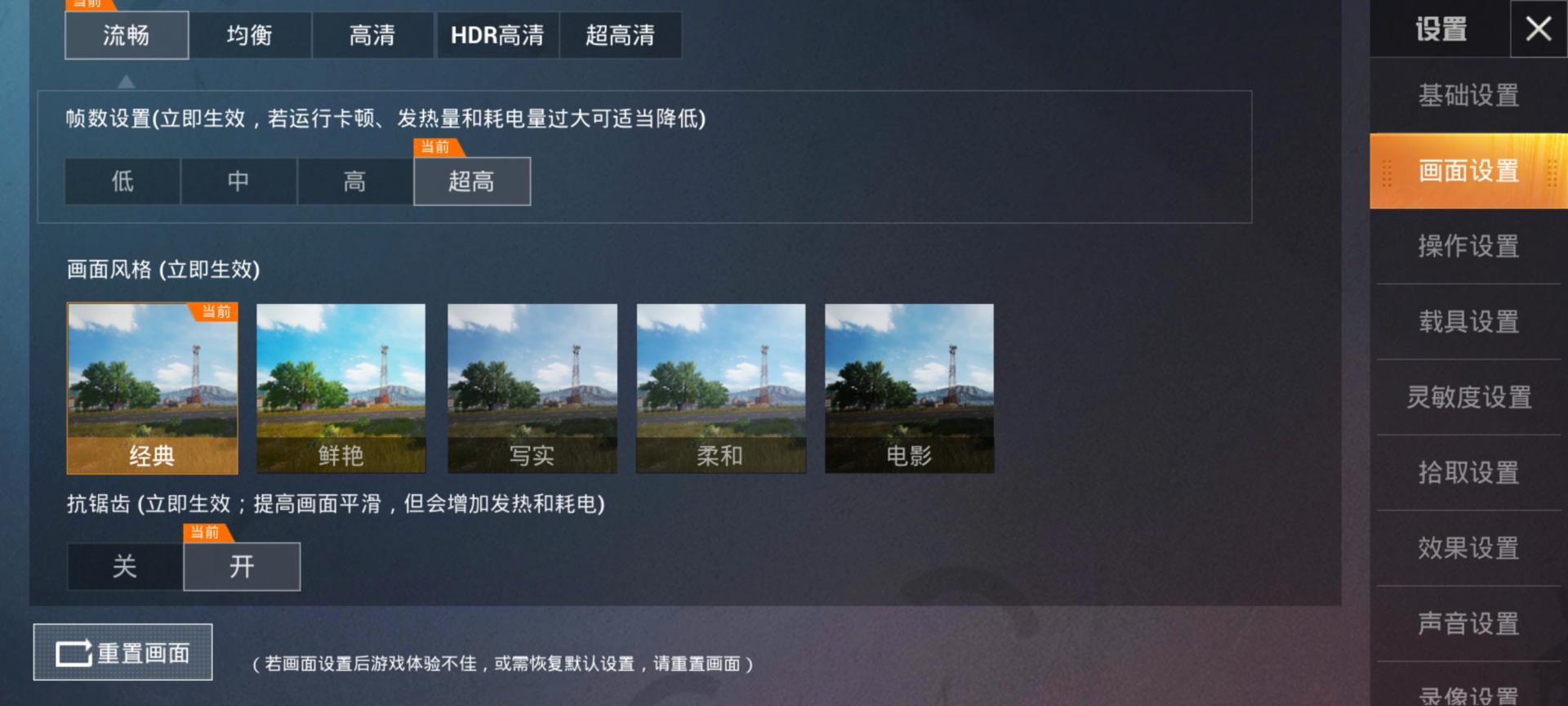Viewport: 1568px width, 706px height.
Task: Choose the 电影 movie style thumbnail
Action: tap(910, 388)
